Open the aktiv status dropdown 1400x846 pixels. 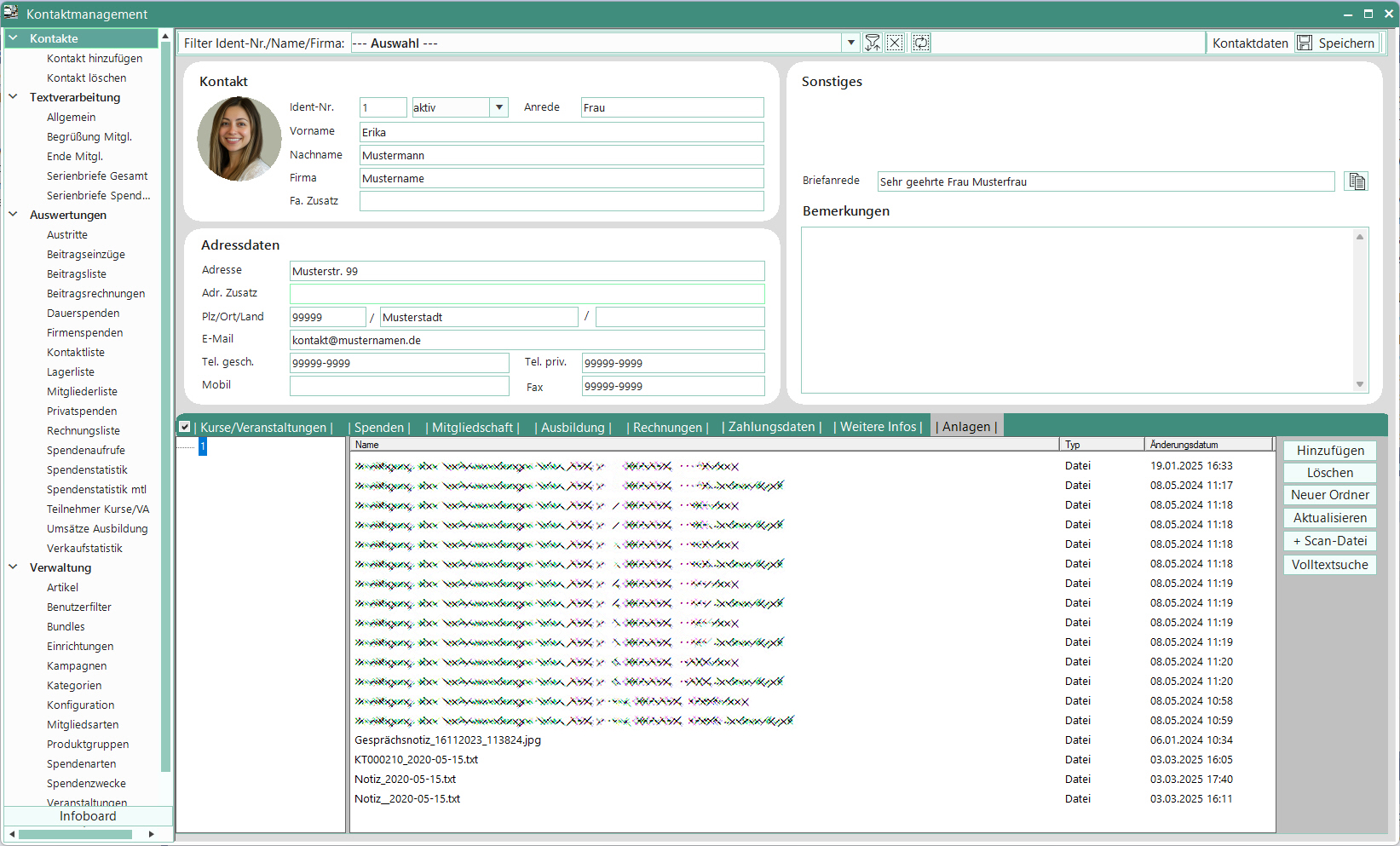click(x=499, y=107)
